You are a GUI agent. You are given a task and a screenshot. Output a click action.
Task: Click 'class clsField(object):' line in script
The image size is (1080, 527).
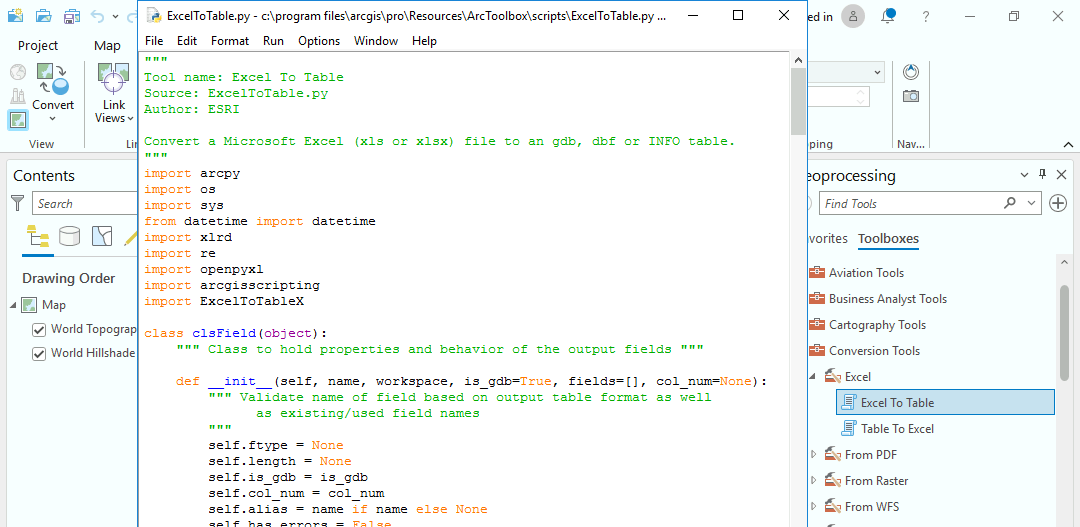236,333
